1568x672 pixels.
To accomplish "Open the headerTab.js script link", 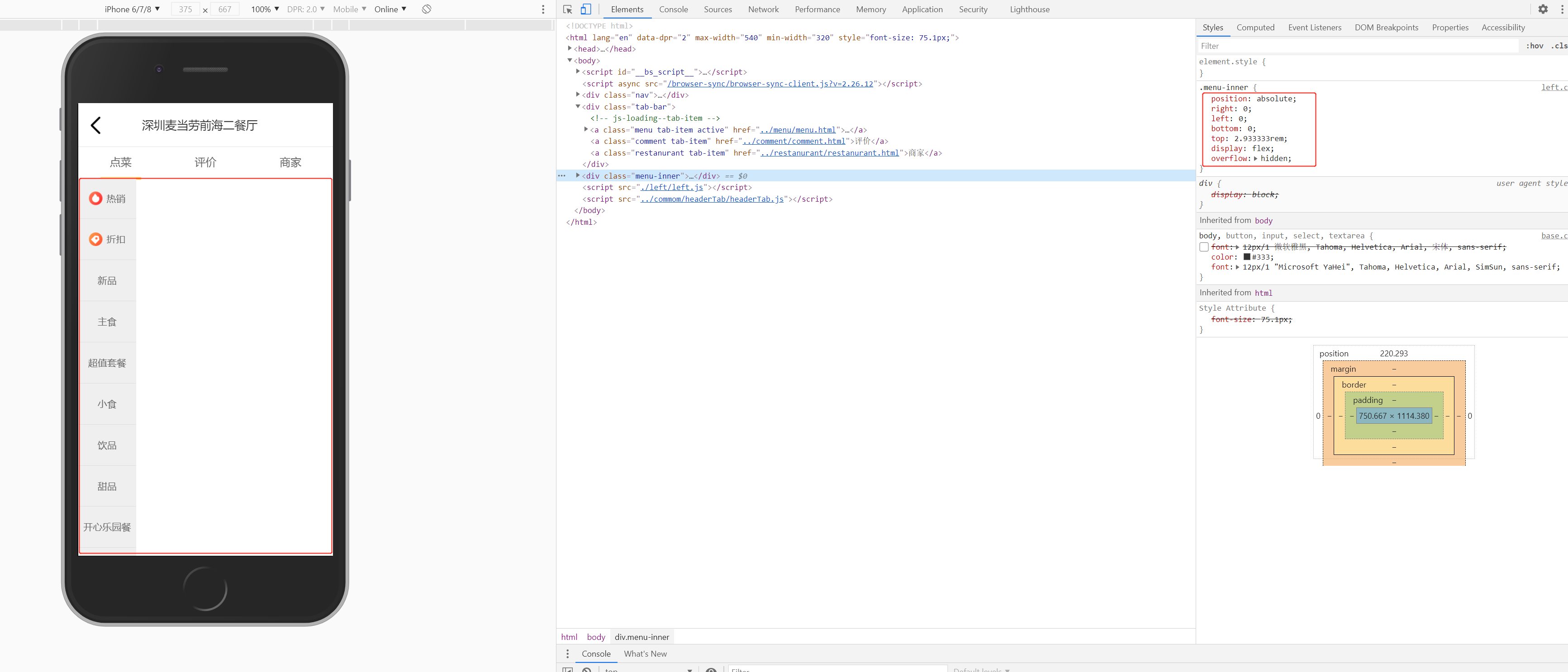I will pyautogui.click(x=712, y=199).
